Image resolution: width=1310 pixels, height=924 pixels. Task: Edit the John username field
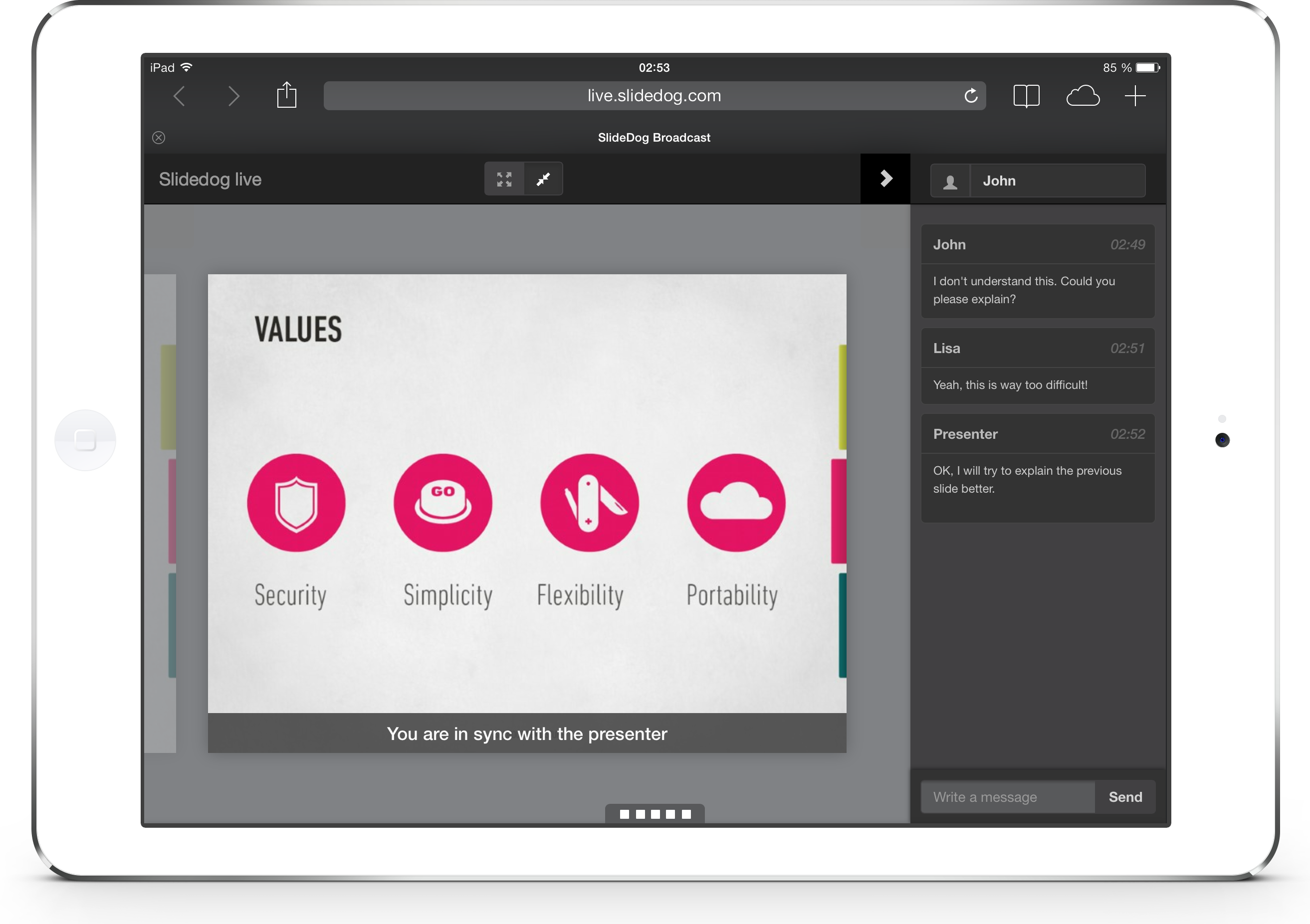tap(1057, 182)
